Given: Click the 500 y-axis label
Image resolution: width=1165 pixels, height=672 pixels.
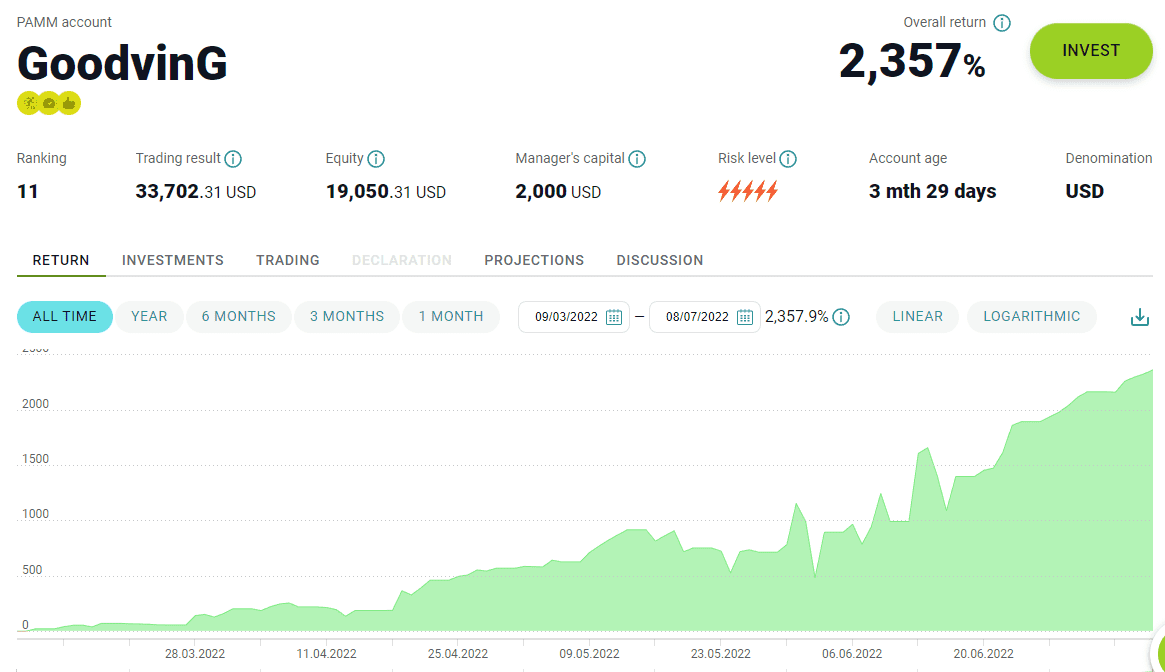Looking at the screenshot, I should (x=32, y=569).
